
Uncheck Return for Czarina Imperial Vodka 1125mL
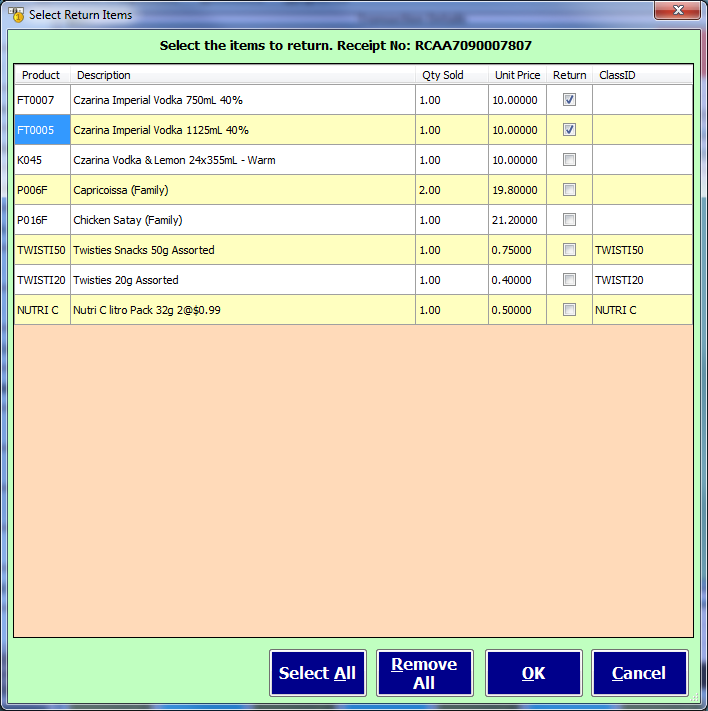569,130
